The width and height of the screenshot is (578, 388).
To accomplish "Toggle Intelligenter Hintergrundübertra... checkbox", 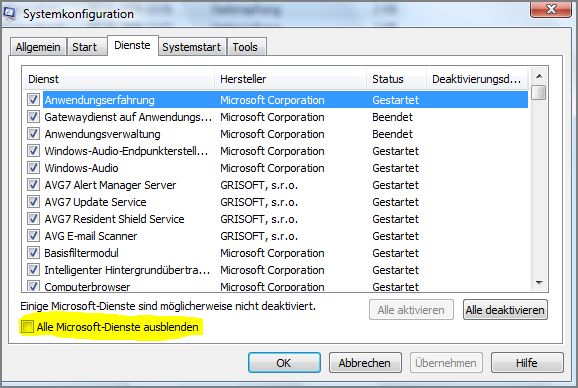I will [34, 269].
